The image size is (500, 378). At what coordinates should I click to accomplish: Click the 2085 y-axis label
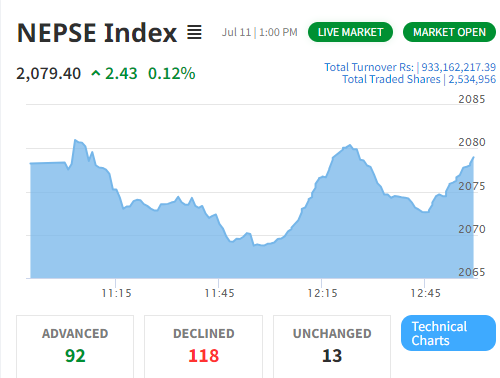[472, 99]
